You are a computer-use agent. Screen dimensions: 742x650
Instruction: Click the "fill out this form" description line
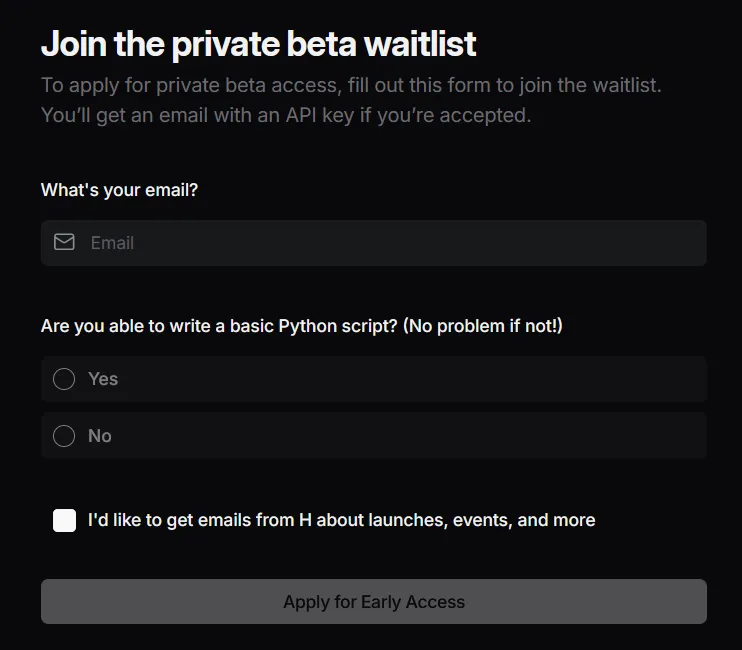[351, 86]
